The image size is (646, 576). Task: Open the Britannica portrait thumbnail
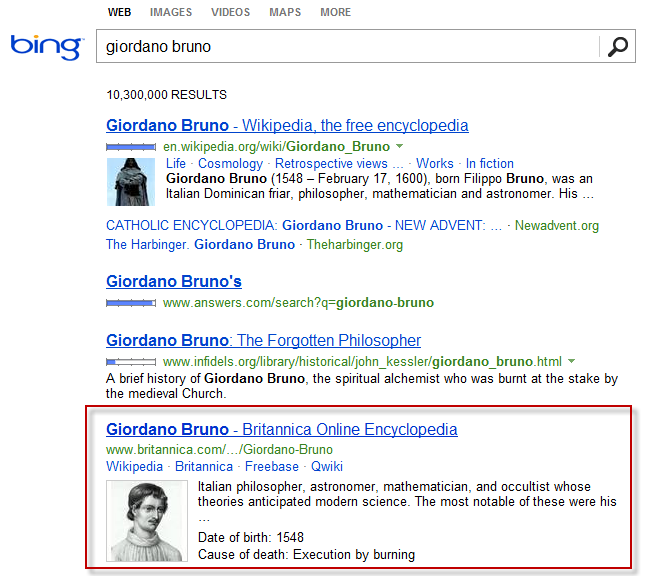tap(147, 521)
